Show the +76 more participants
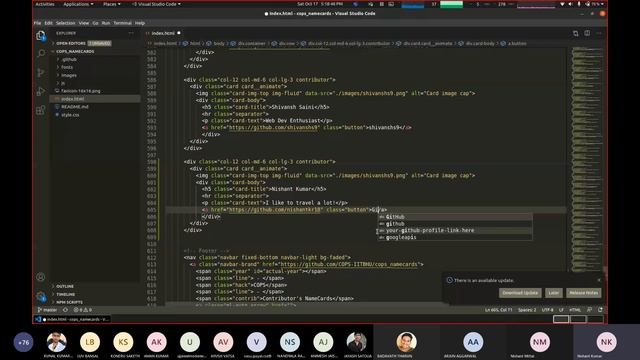 tap(23, 342)
